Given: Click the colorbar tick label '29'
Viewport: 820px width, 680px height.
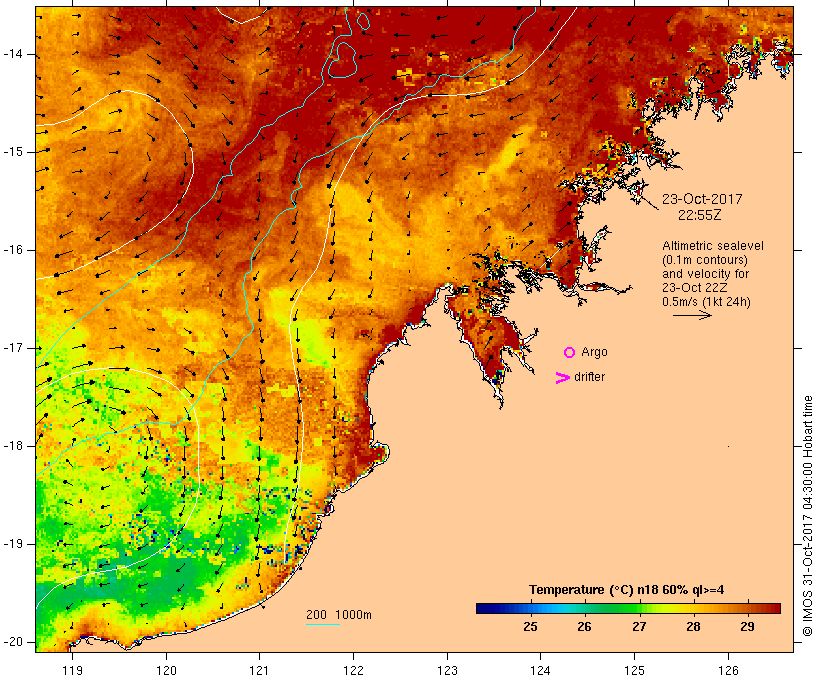Looking at the screenshot, I should click(747, 627).
